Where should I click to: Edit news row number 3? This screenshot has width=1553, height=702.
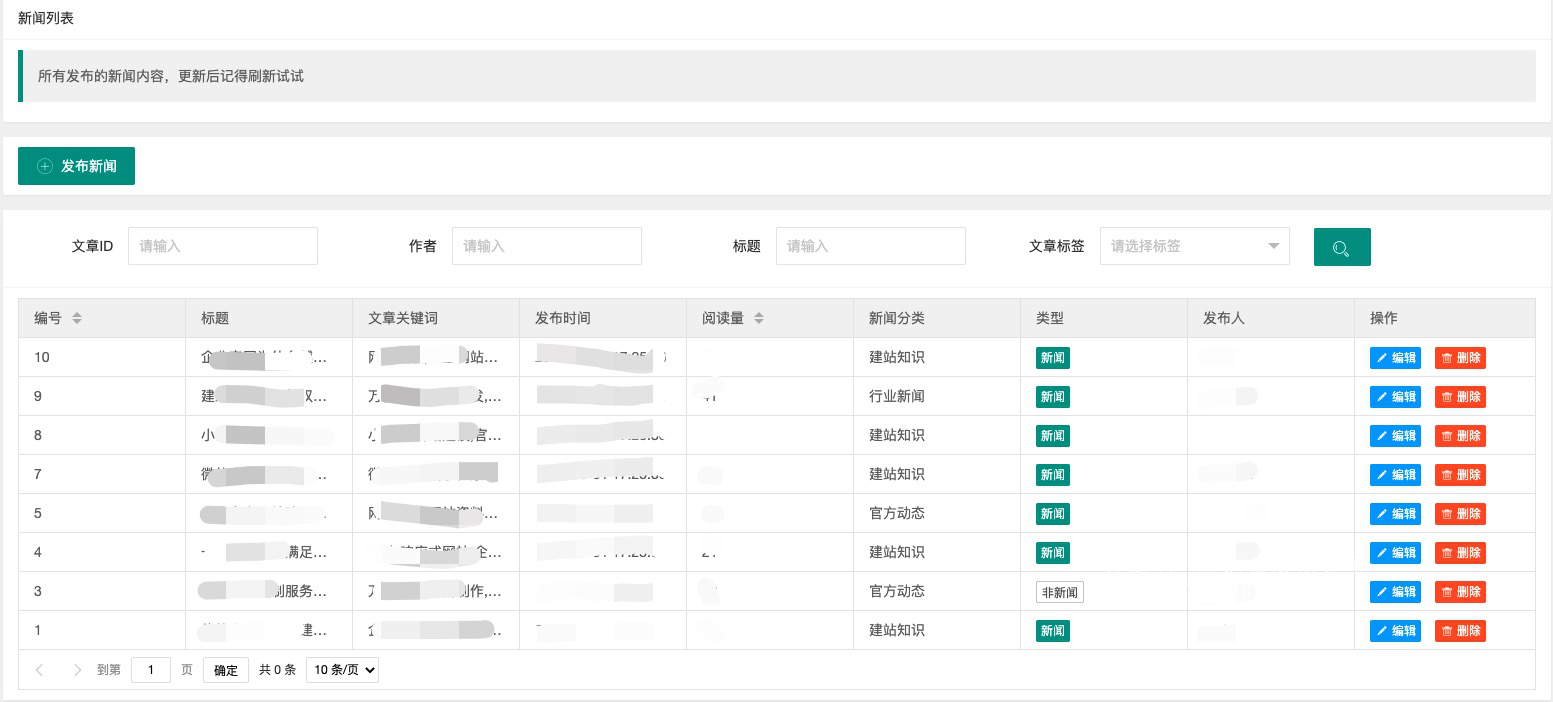tap(1394, 592)
